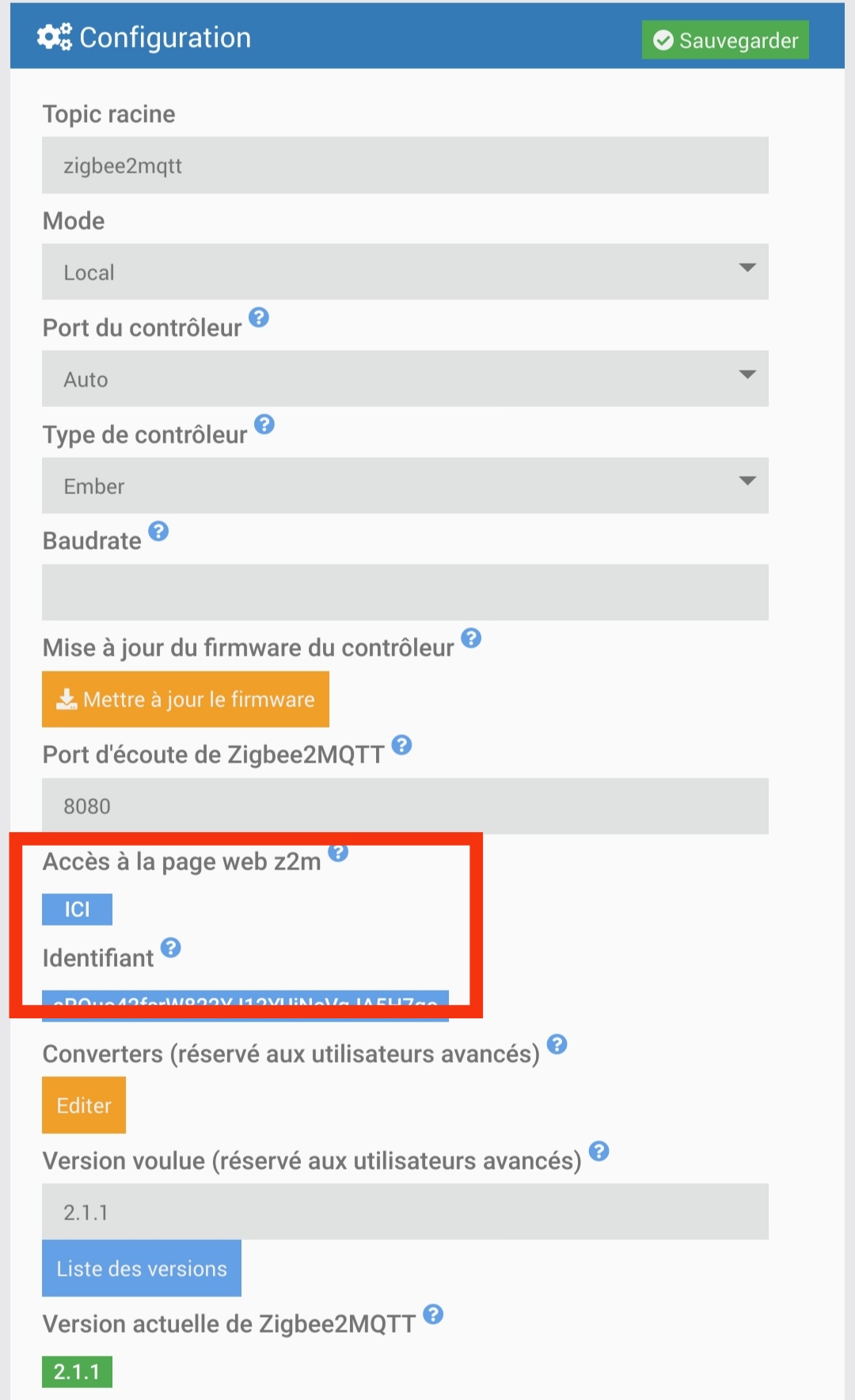Click help icon beside Version voulue
Screen dimensions: 855x1400
pos(599,1151)
